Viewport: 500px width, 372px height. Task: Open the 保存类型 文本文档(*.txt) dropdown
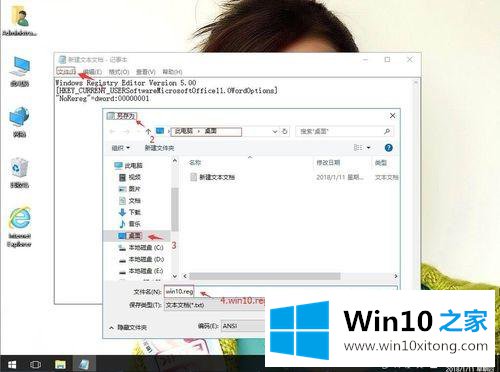[x=215, y=305]
